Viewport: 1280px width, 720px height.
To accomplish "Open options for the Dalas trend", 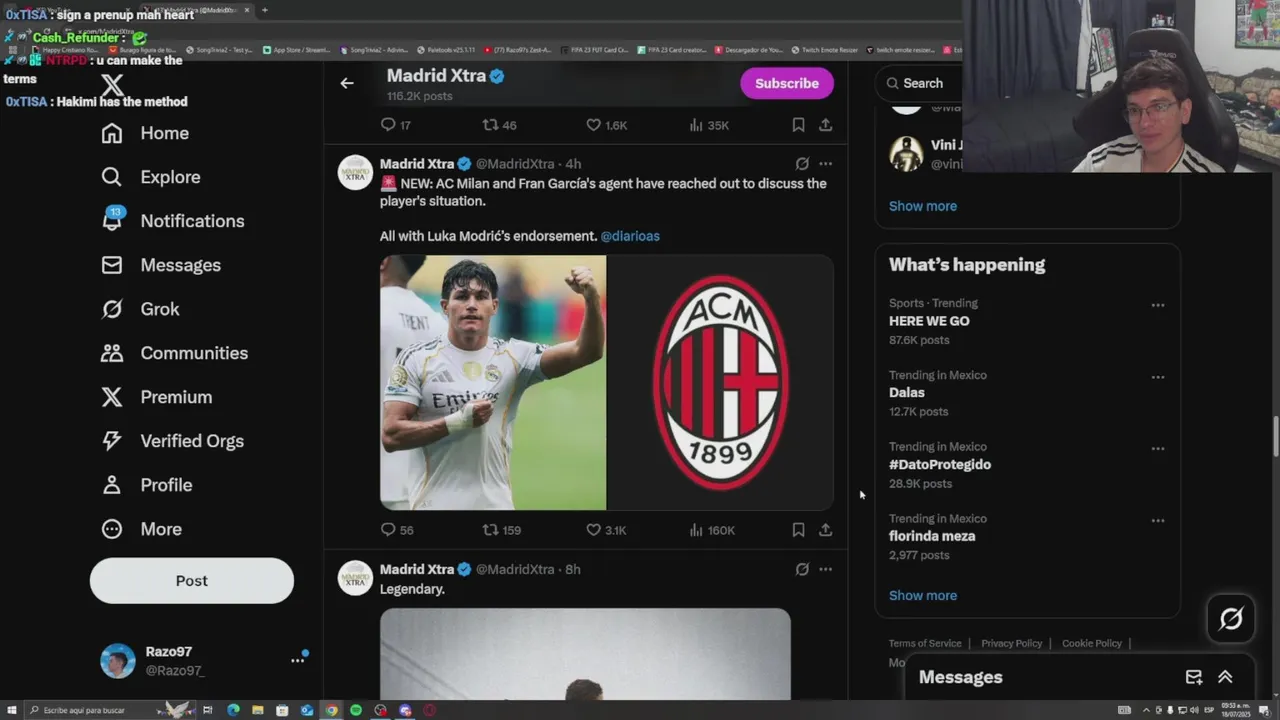I will tap(1158, 377).
